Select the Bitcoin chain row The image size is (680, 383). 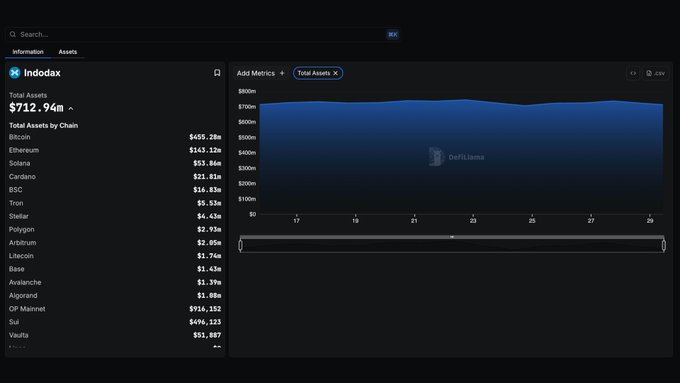click(115, 137)
